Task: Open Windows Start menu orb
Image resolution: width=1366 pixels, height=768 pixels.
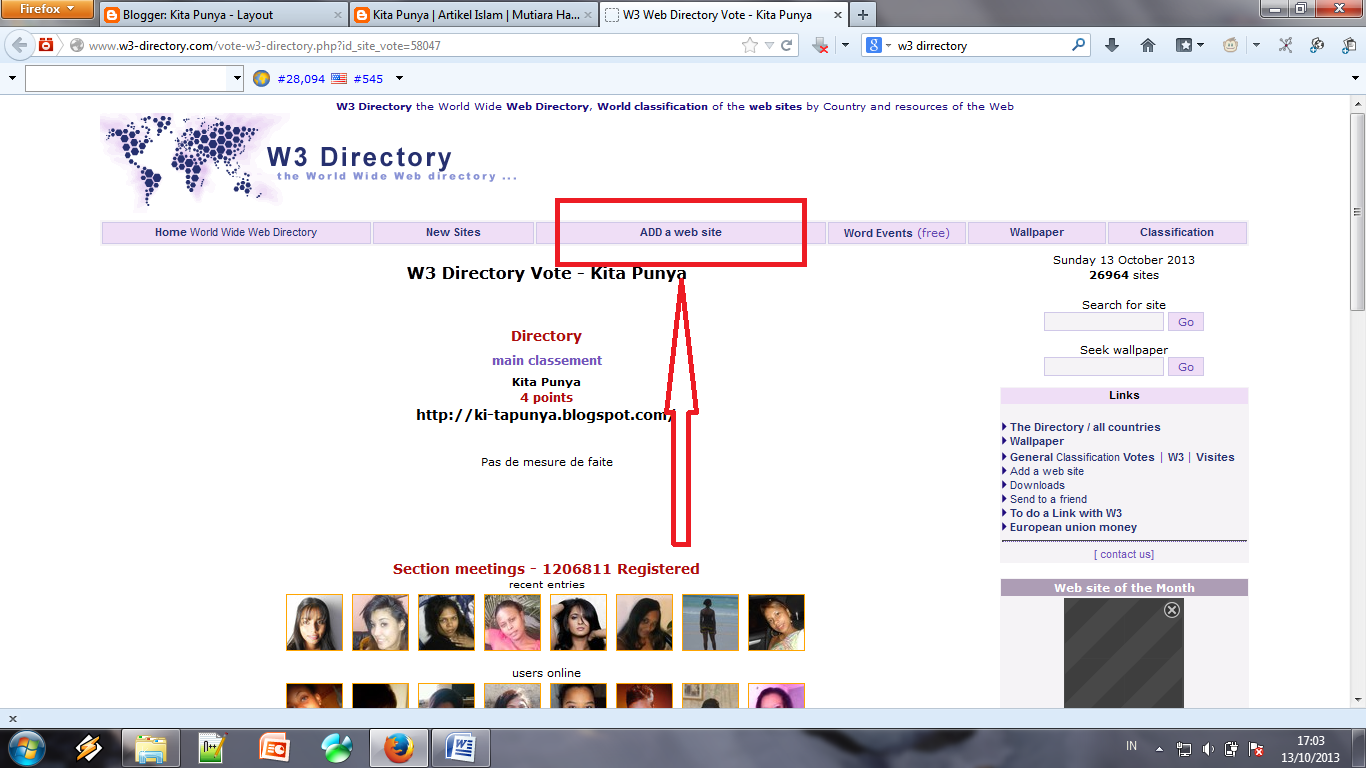Action: [x=25, y=746]
